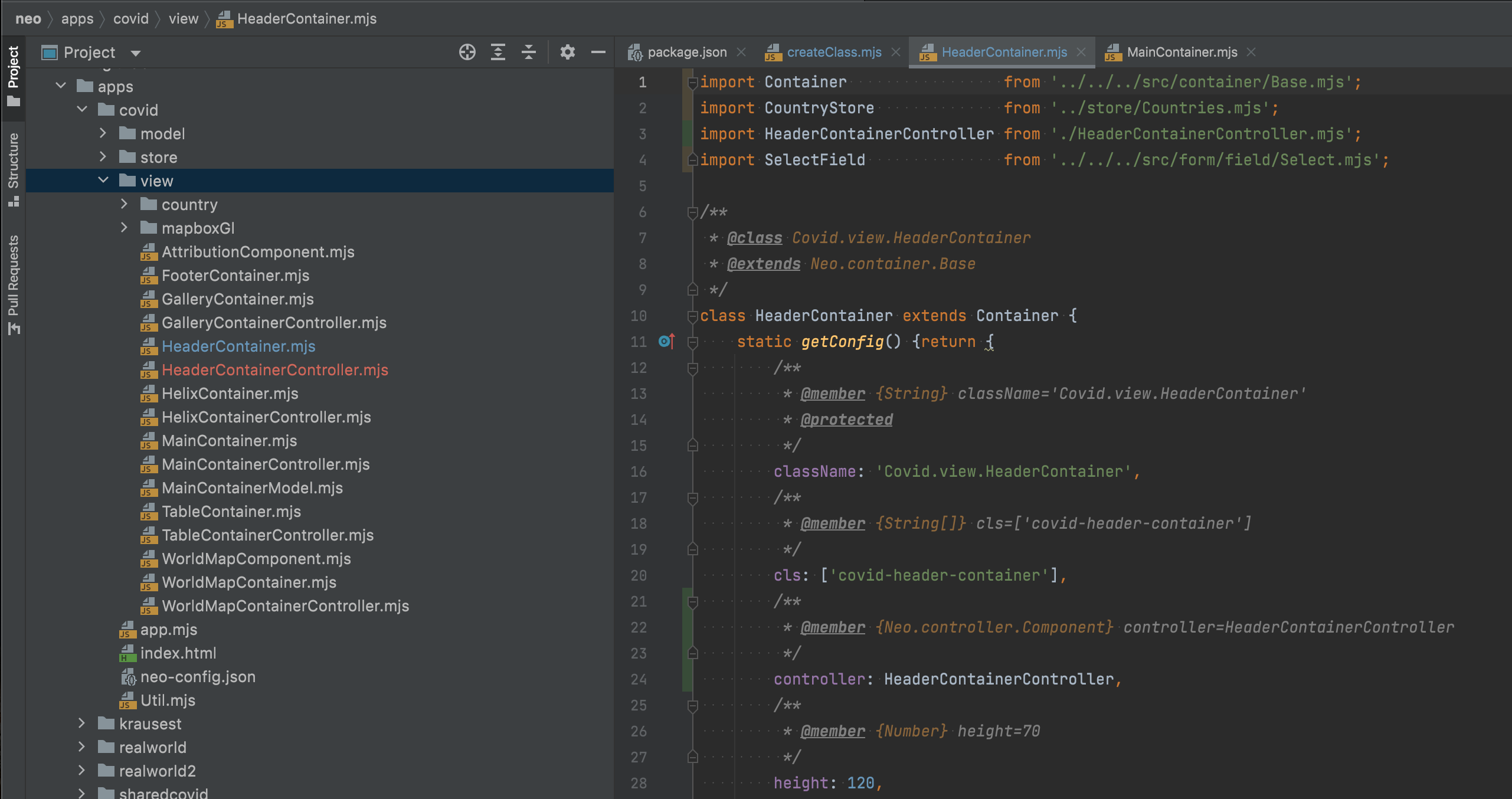Screen dimensions: 1512x799
Task: Click view in the breadcrumb path
Action: [184, 19]
